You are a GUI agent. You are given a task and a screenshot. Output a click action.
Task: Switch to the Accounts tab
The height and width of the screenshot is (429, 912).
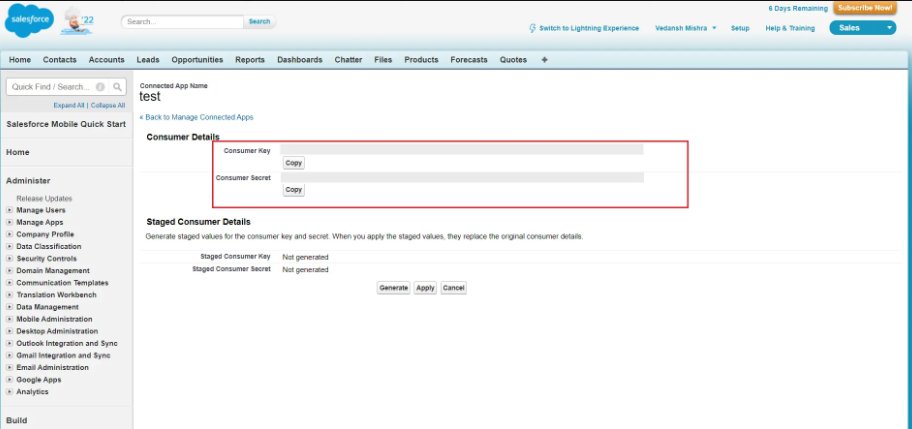(x=106, y=59)
